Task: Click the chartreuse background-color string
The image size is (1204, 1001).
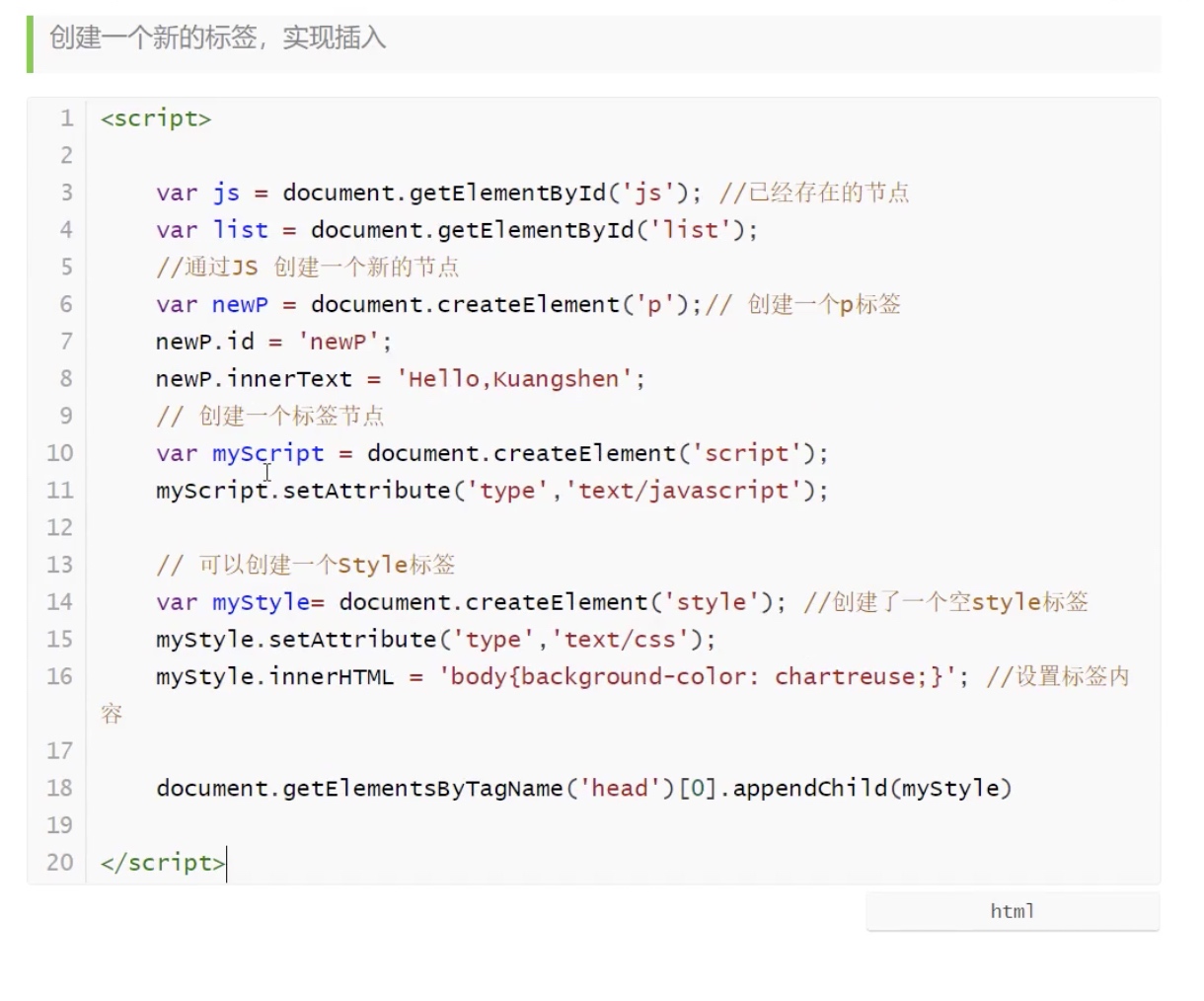Action: click(697, 677)
